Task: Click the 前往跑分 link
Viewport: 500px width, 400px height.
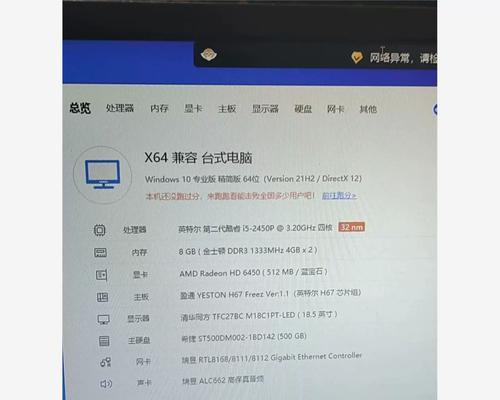Action: point(339,196)
